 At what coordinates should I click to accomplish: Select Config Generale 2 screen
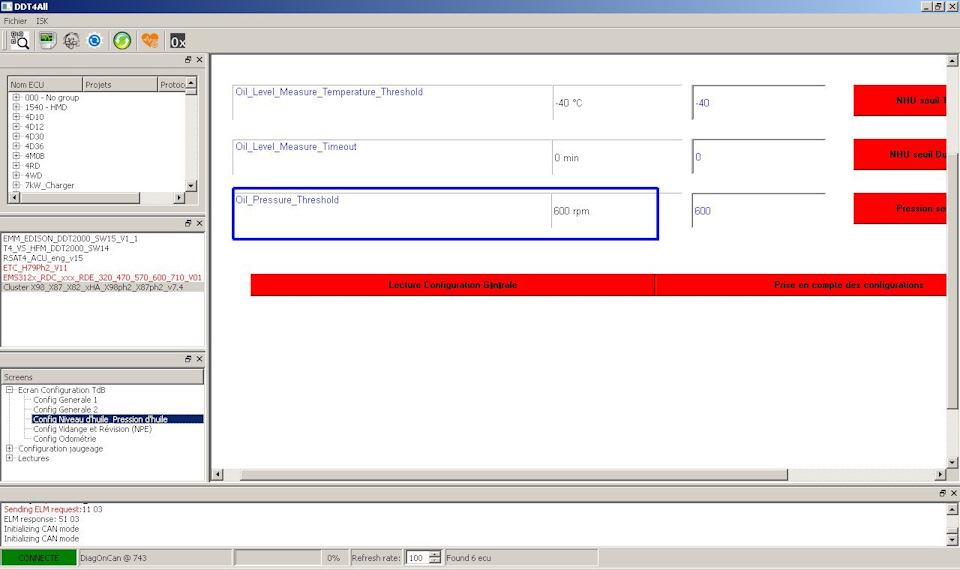point(65,410)
